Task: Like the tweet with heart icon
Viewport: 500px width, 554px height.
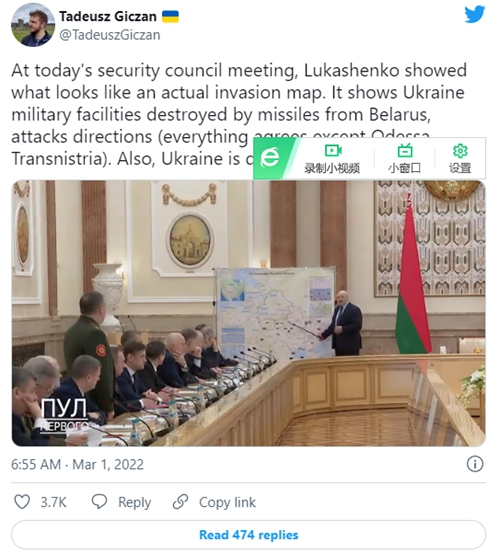Action: [x=22, y=502]
